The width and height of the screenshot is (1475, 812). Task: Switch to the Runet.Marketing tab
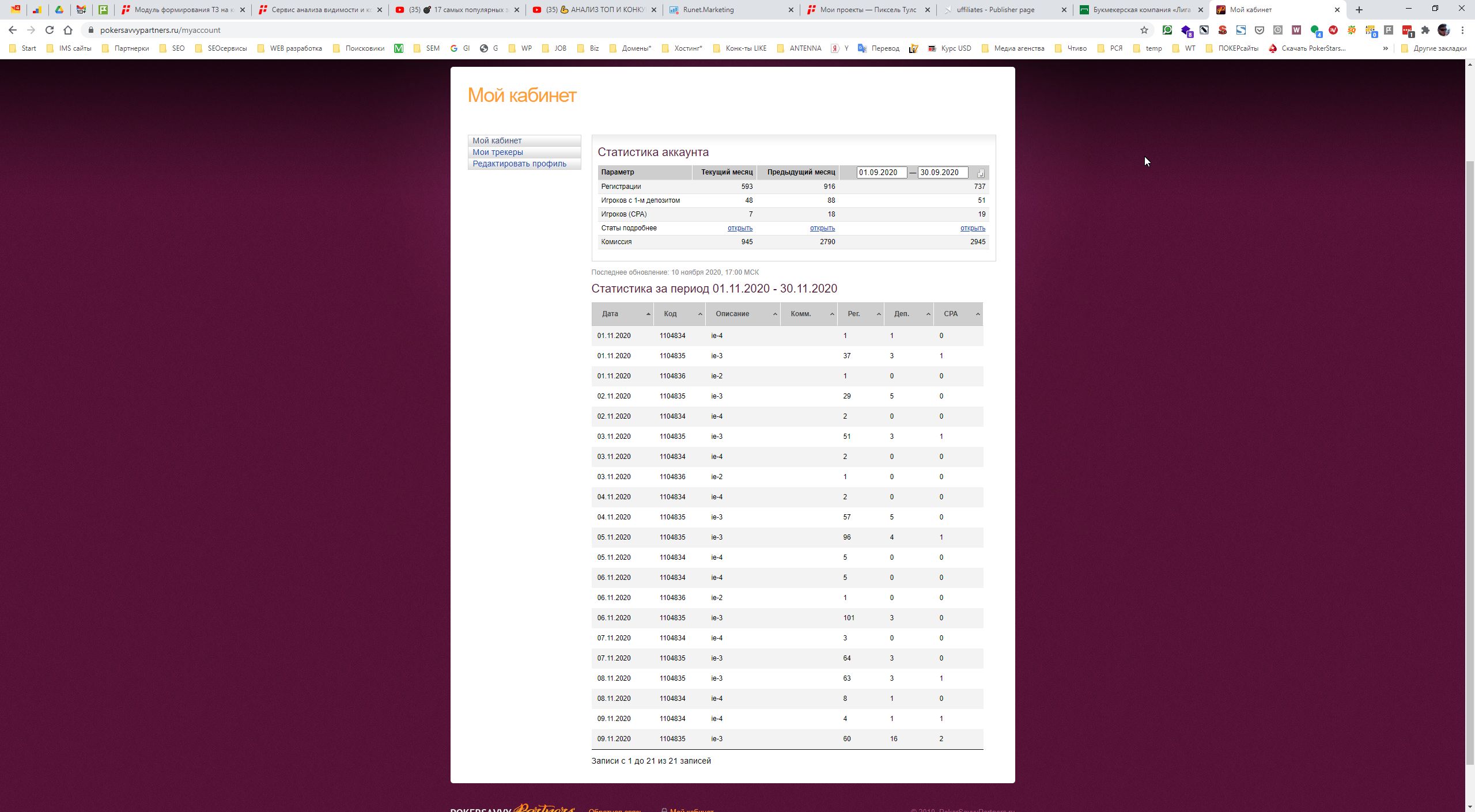(732, 10)
